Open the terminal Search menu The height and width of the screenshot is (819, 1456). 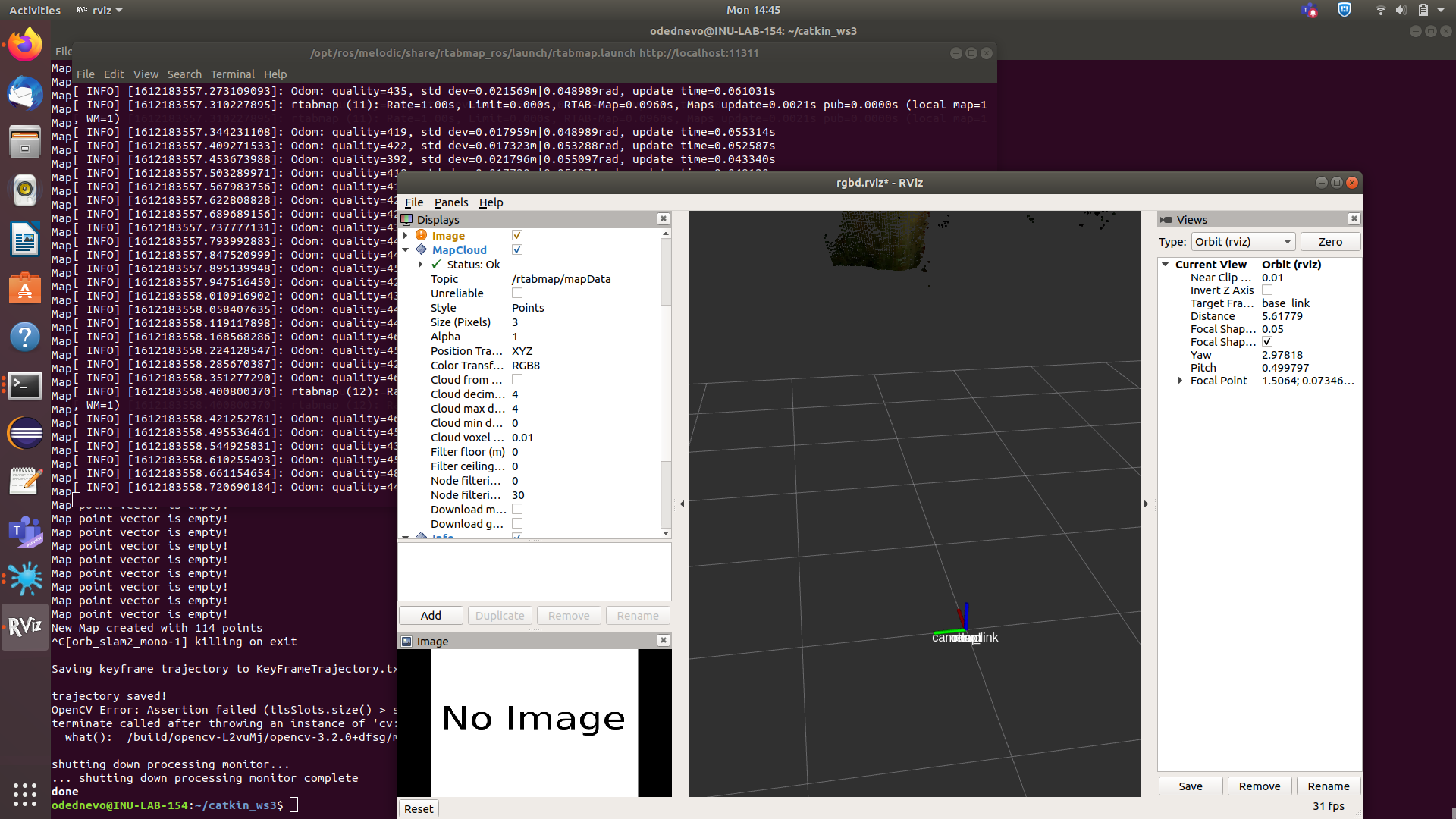pos(184,74)
